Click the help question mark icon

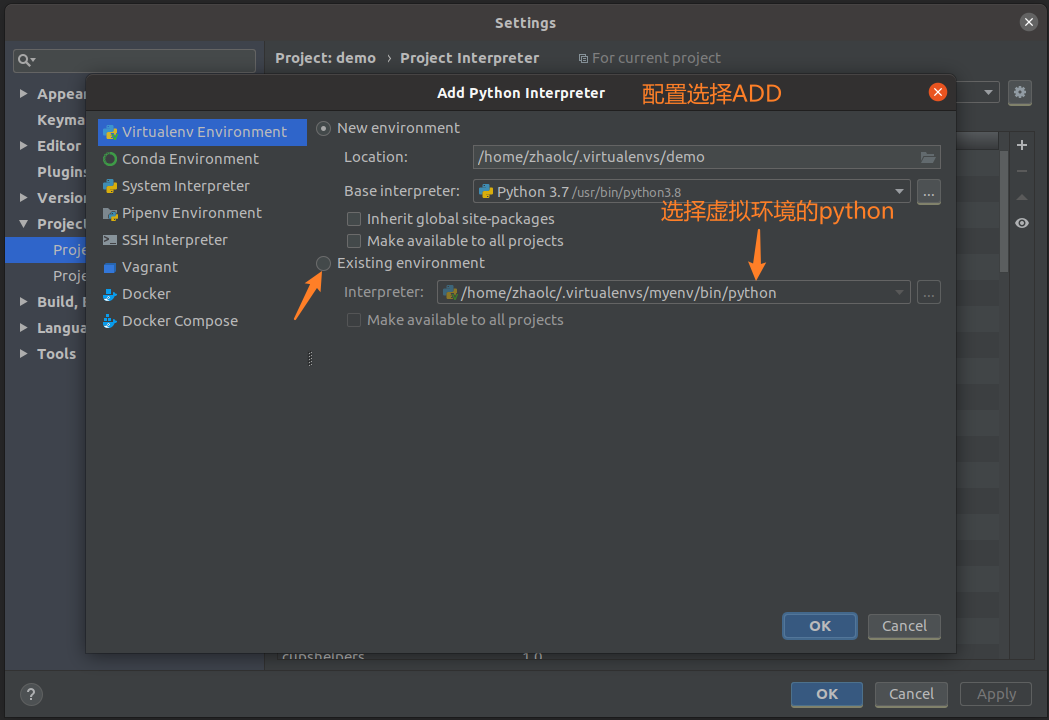coord(31,694)
